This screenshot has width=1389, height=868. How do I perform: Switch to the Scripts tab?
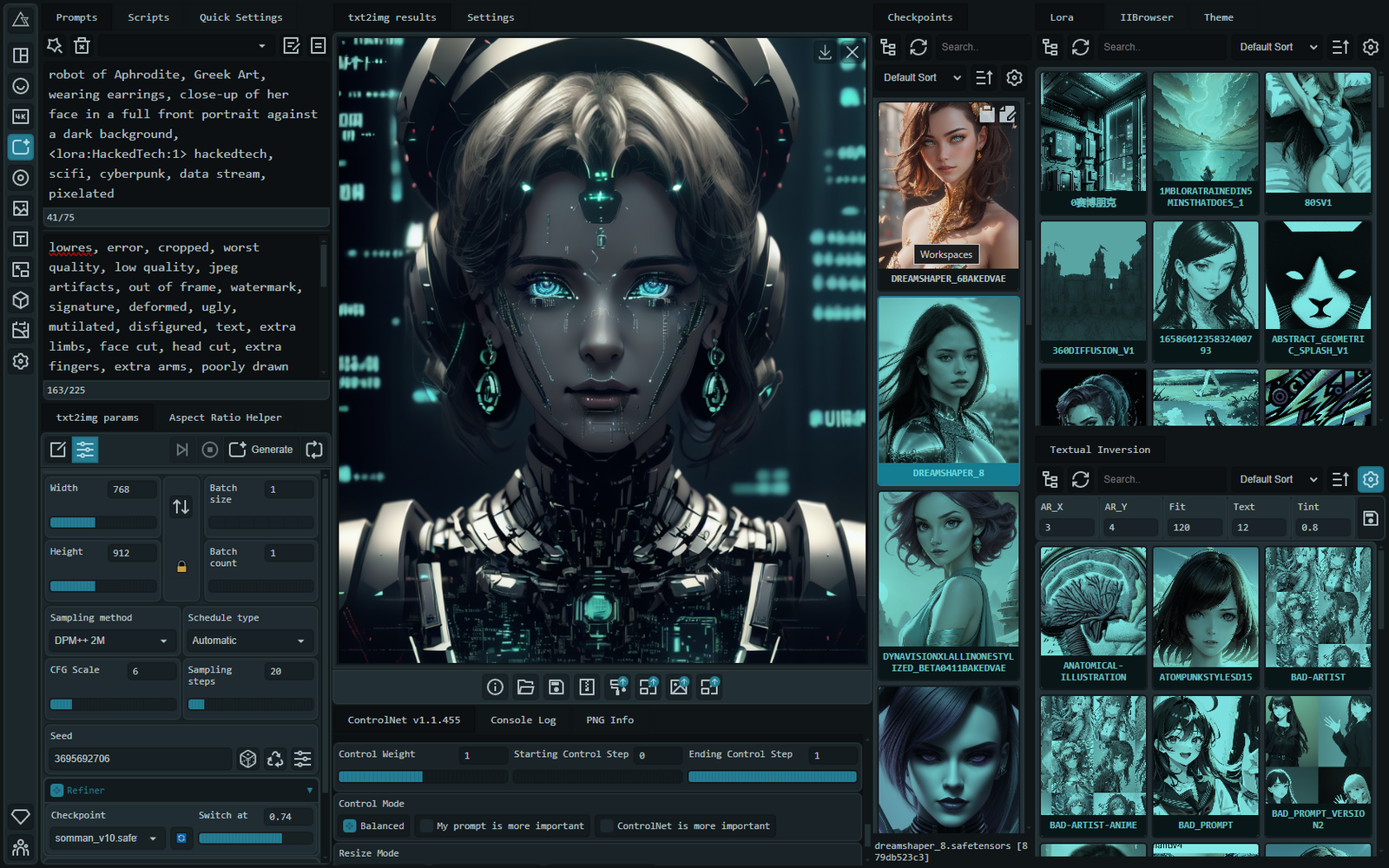coord(148,17)
